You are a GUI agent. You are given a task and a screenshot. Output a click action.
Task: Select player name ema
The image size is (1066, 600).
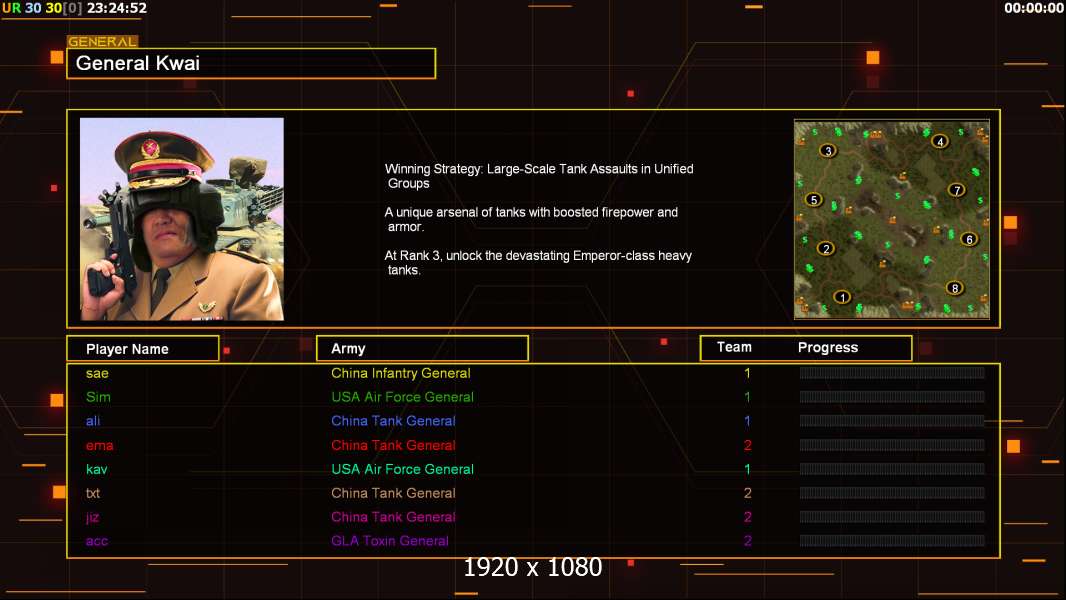99,445
